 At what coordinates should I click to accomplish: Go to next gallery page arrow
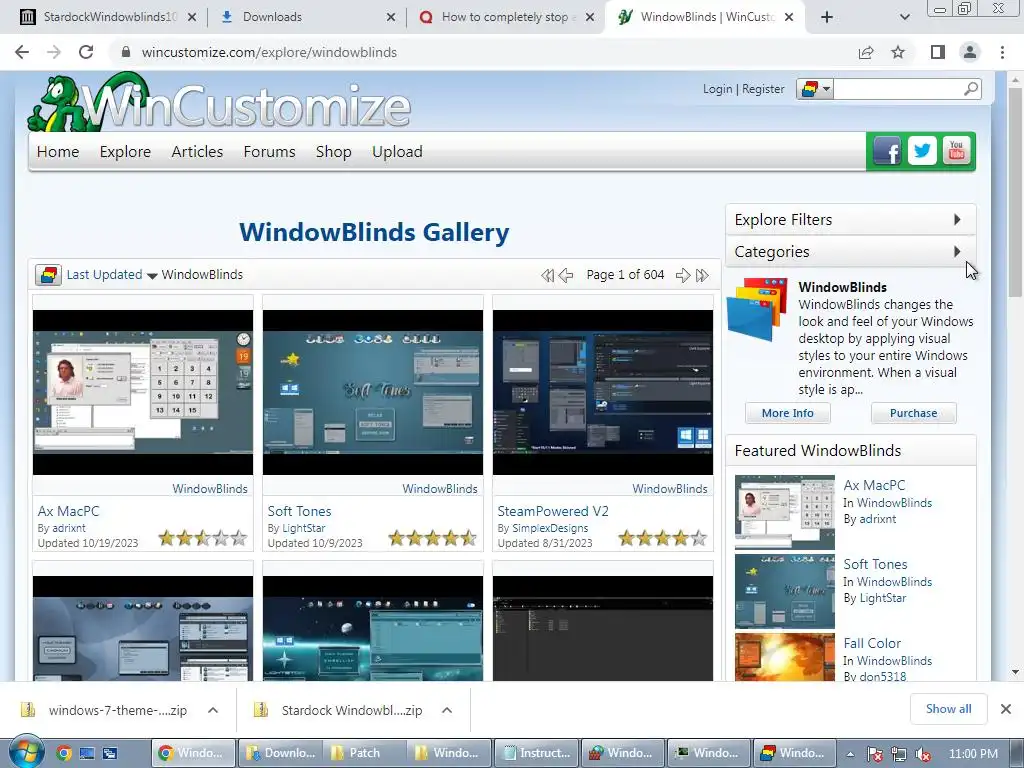coord(682,275)
